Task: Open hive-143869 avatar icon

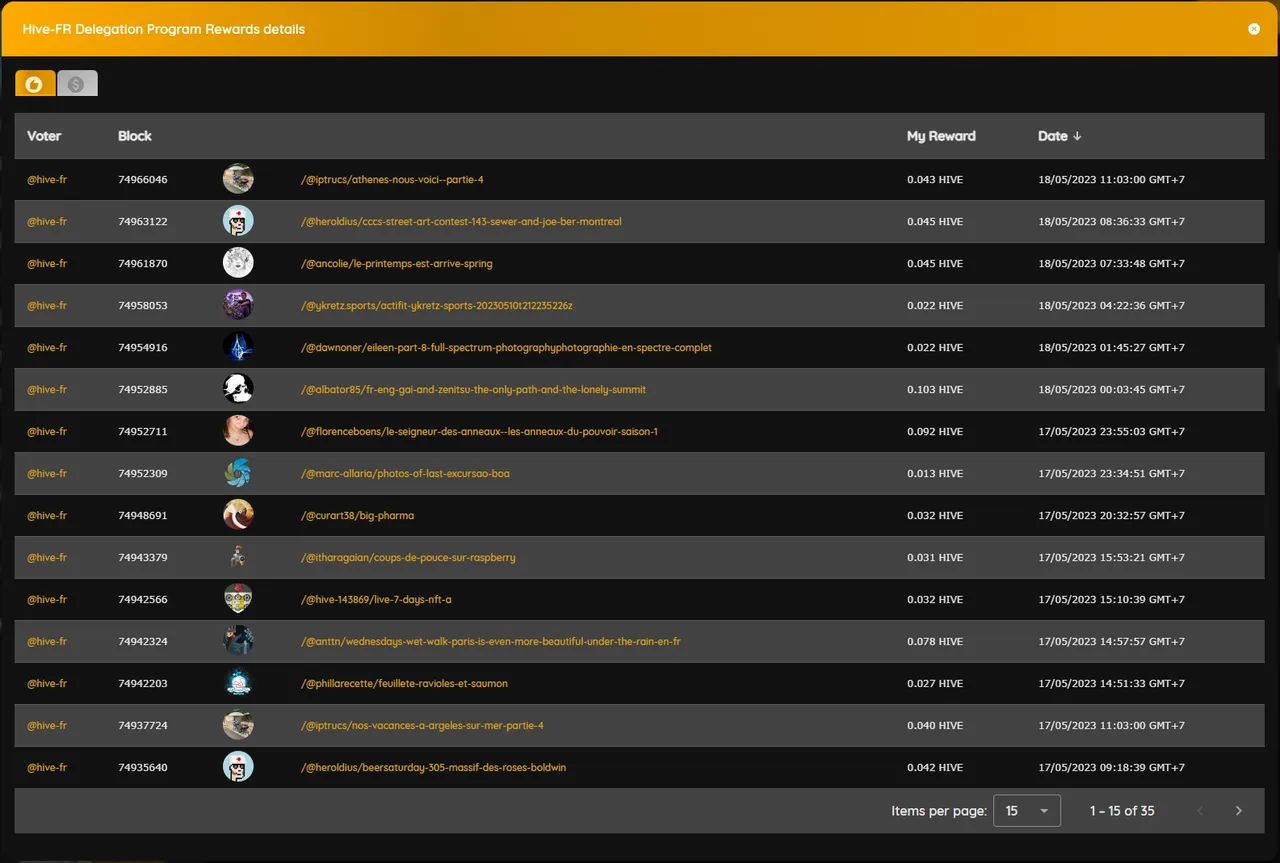Action: pos(238,599)
